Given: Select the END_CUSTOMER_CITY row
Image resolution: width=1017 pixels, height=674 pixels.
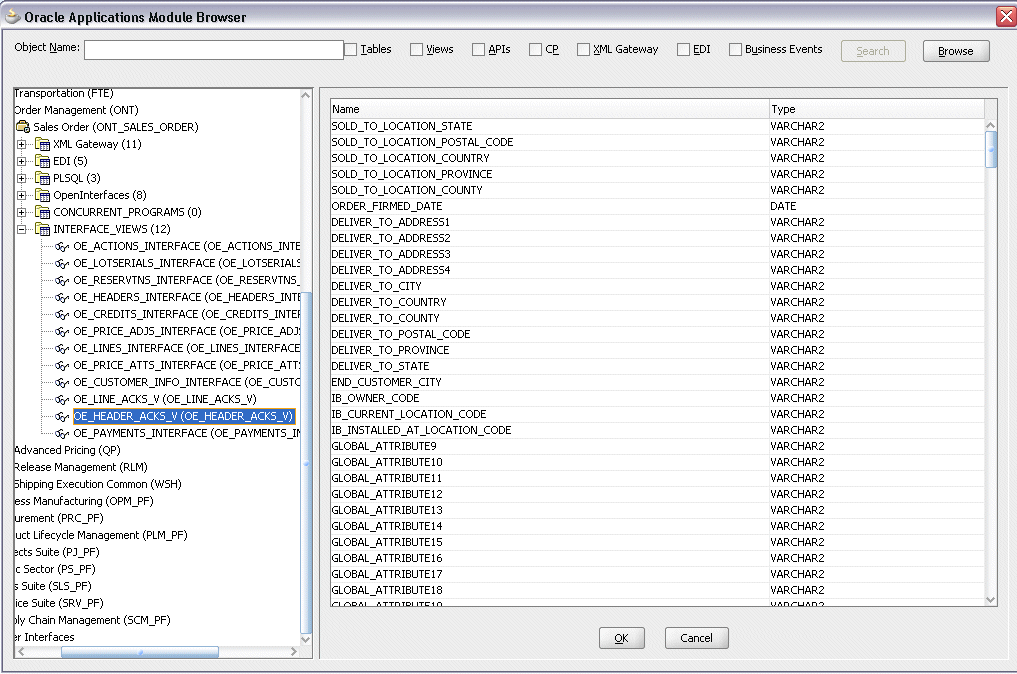Looking at the screenshot, I should 658,382.
